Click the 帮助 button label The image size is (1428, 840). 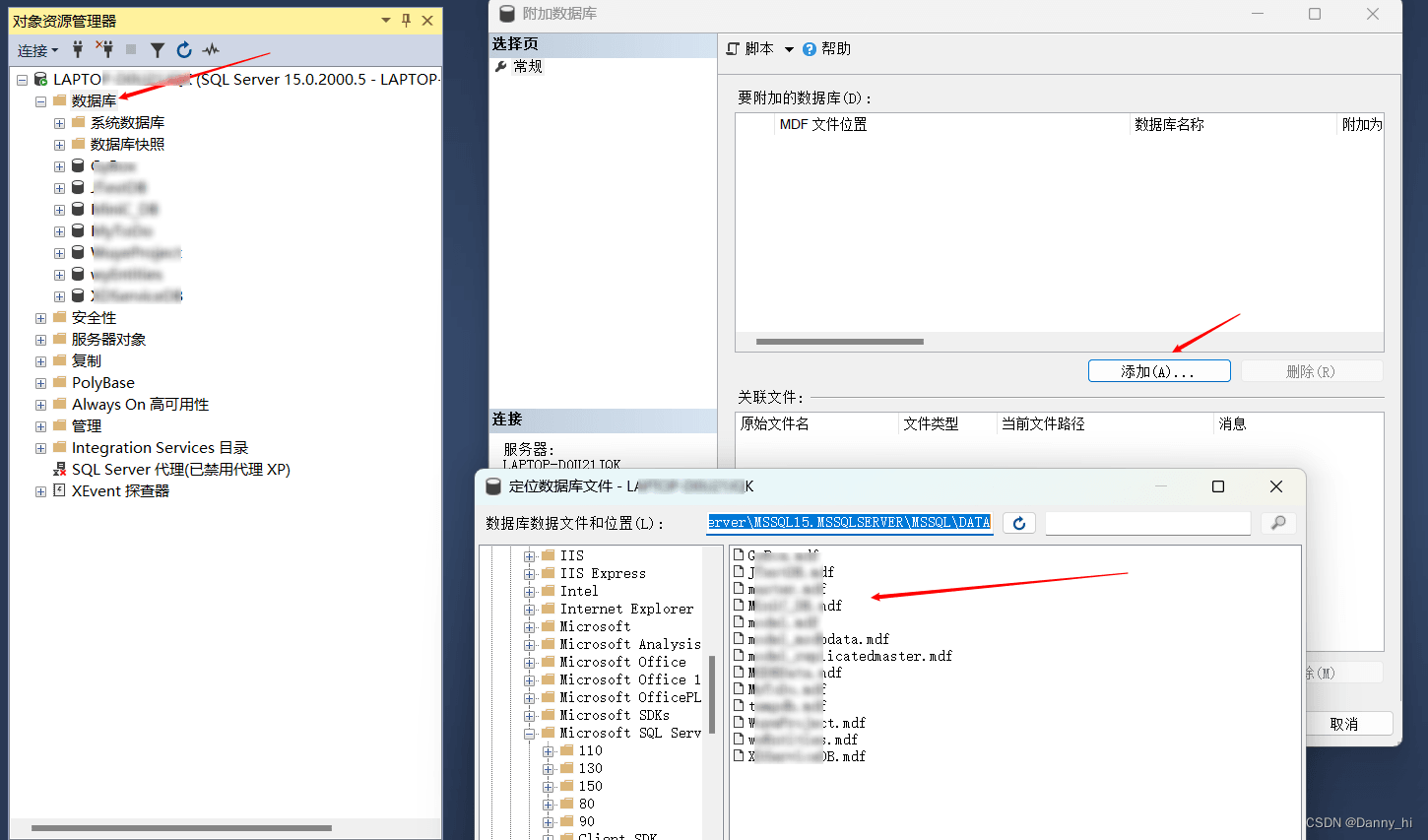coord(836,48)
